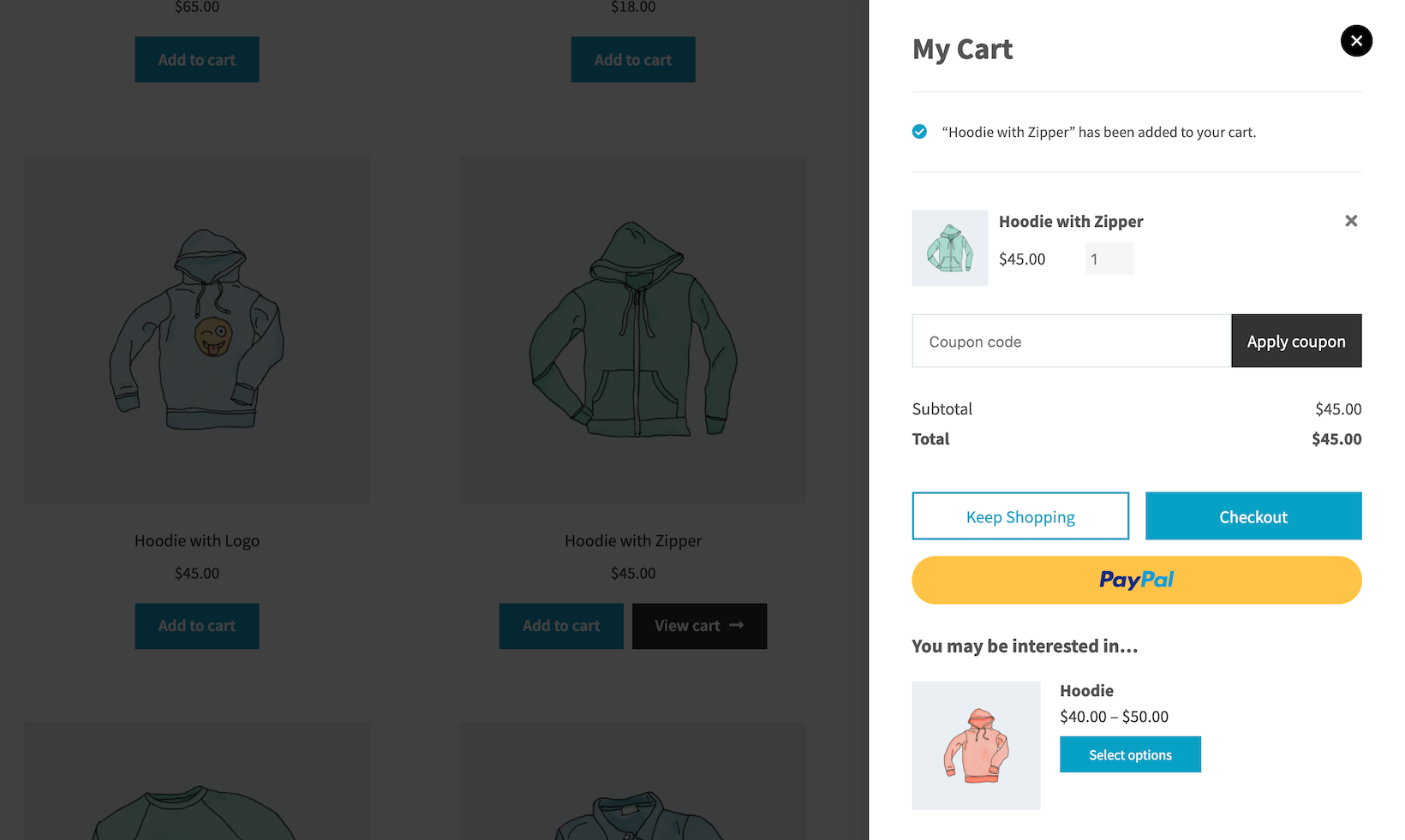
Task: Click the Hoodie with Zipper name in cart
Action: [x=1070, y=221]
